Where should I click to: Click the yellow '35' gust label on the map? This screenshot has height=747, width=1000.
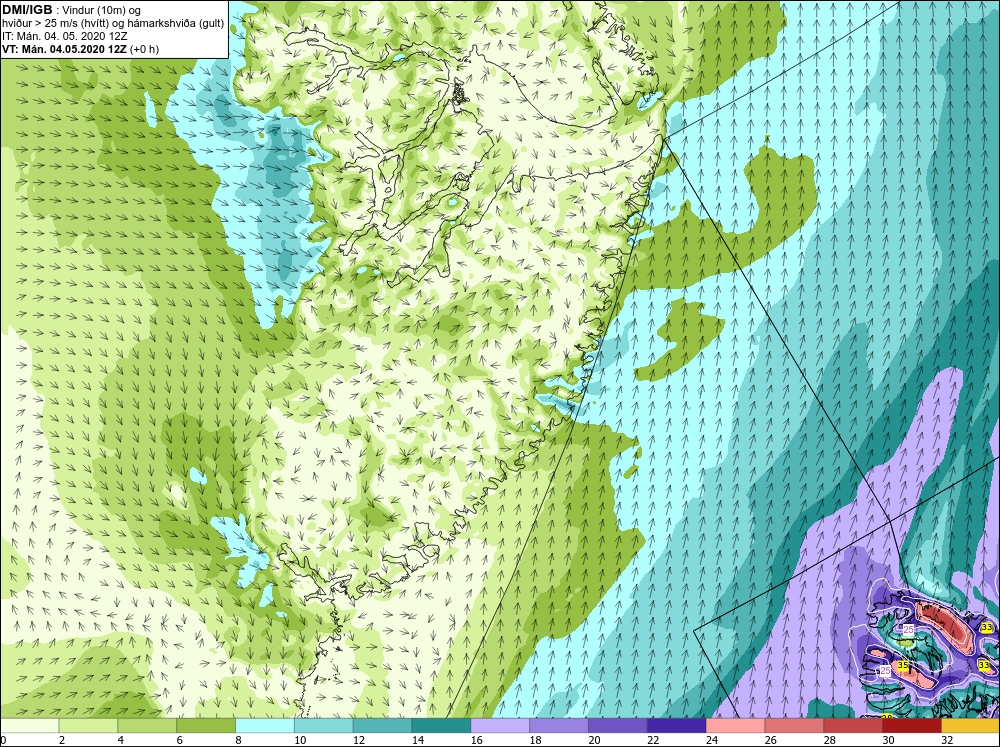coord(902,665)
